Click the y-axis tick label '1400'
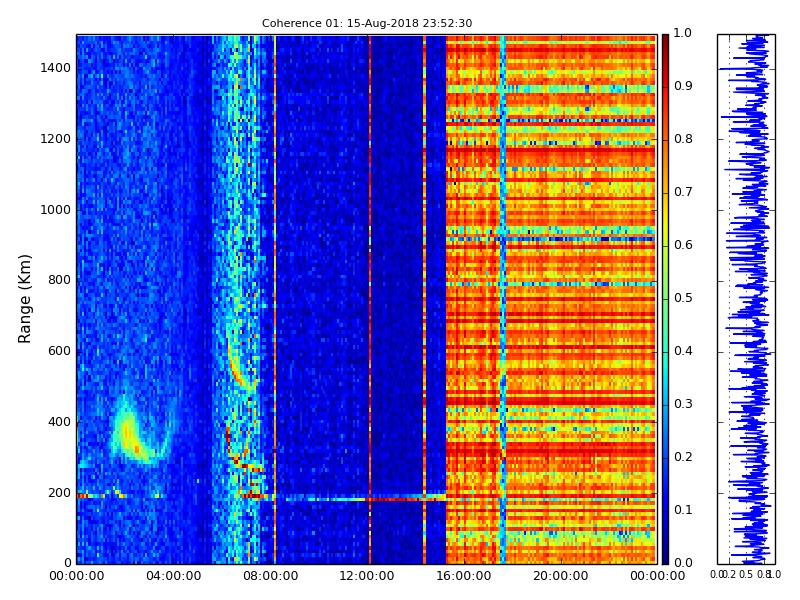The image size is (800, 600). pos(55,68)
